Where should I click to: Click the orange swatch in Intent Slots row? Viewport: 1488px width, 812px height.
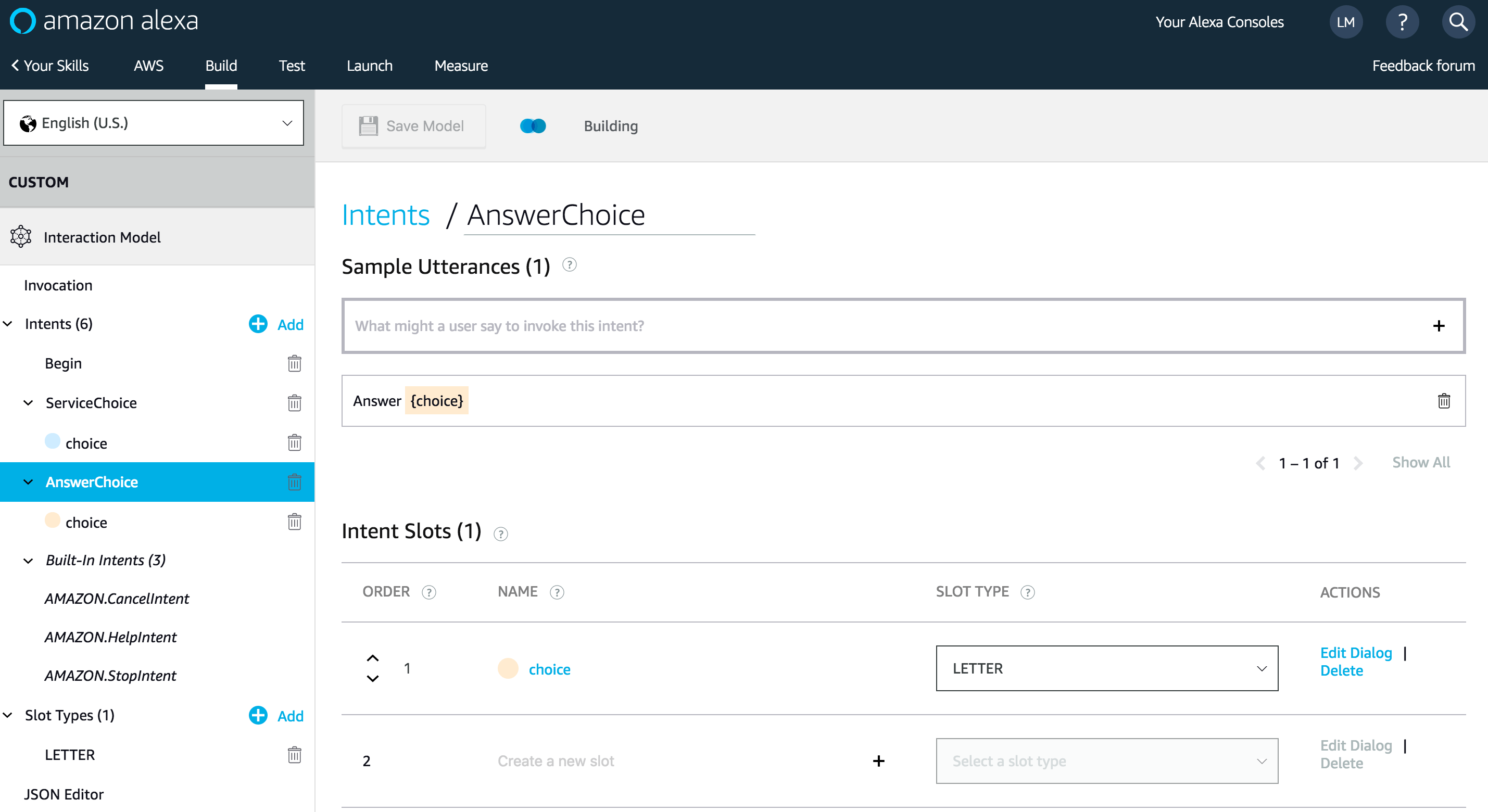tap(508, 668)
